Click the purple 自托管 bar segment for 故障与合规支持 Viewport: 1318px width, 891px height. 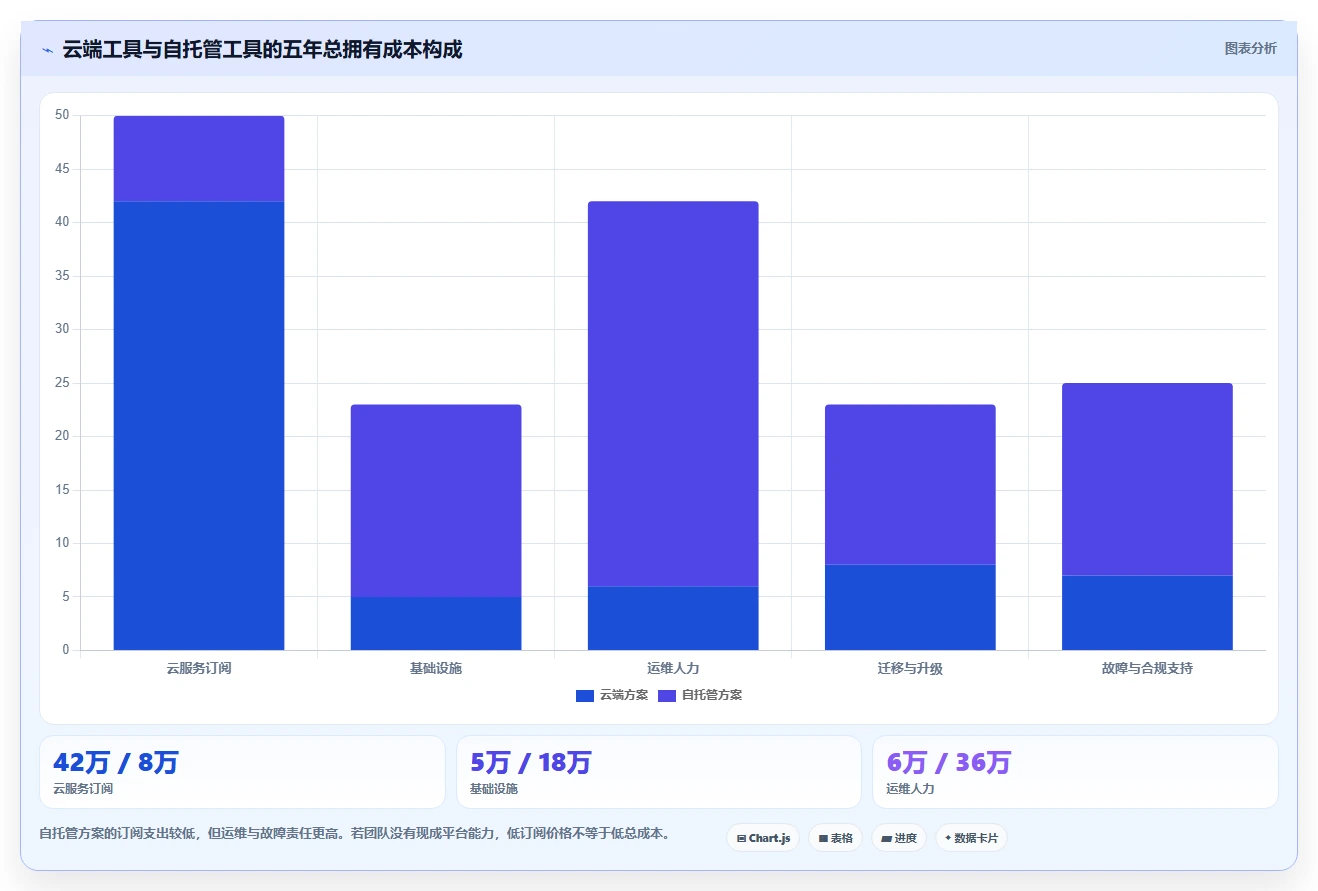click(x=1147, y=480)
